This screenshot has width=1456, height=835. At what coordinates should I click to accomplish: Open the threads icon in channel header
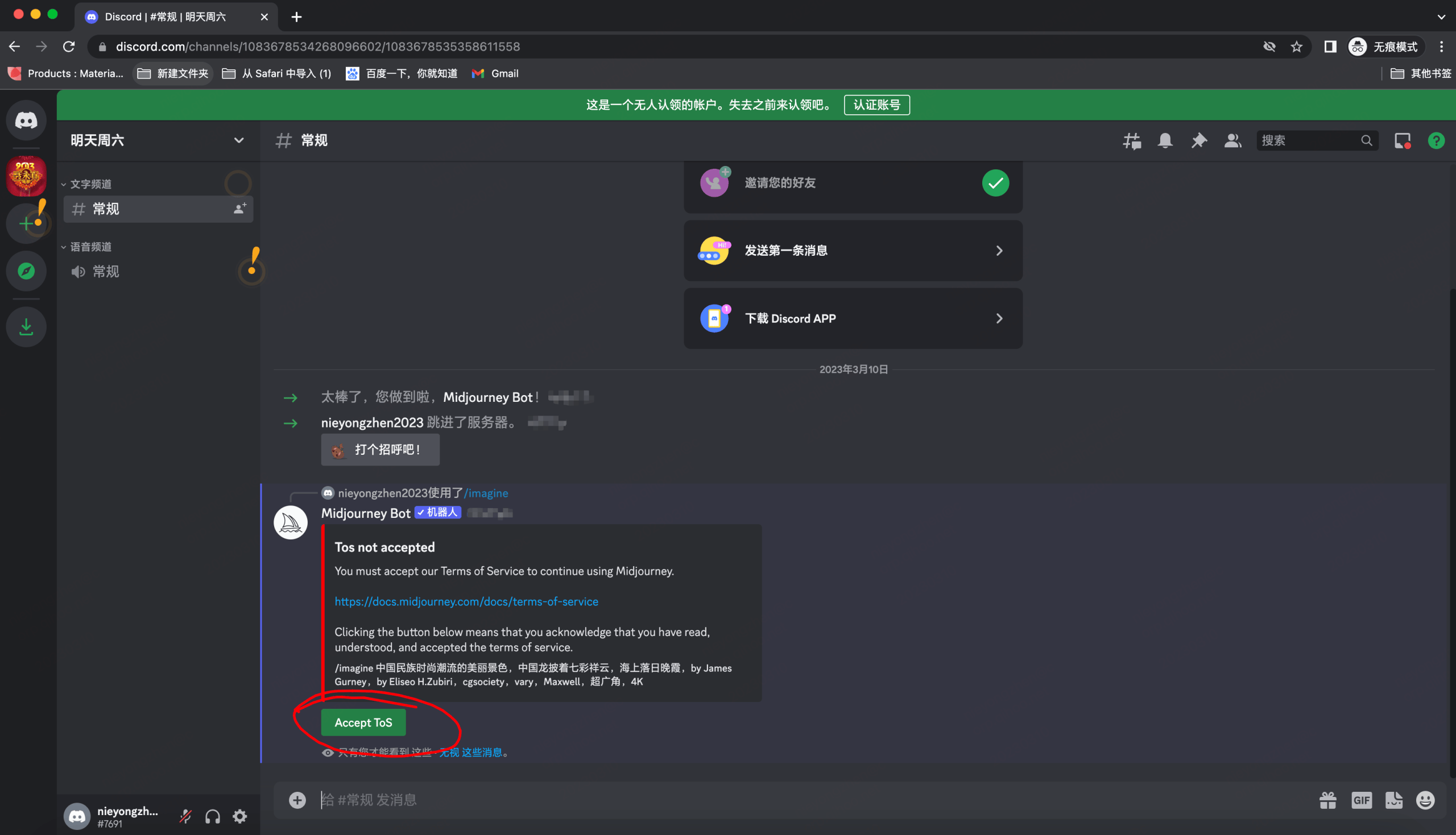[1132, 140]
